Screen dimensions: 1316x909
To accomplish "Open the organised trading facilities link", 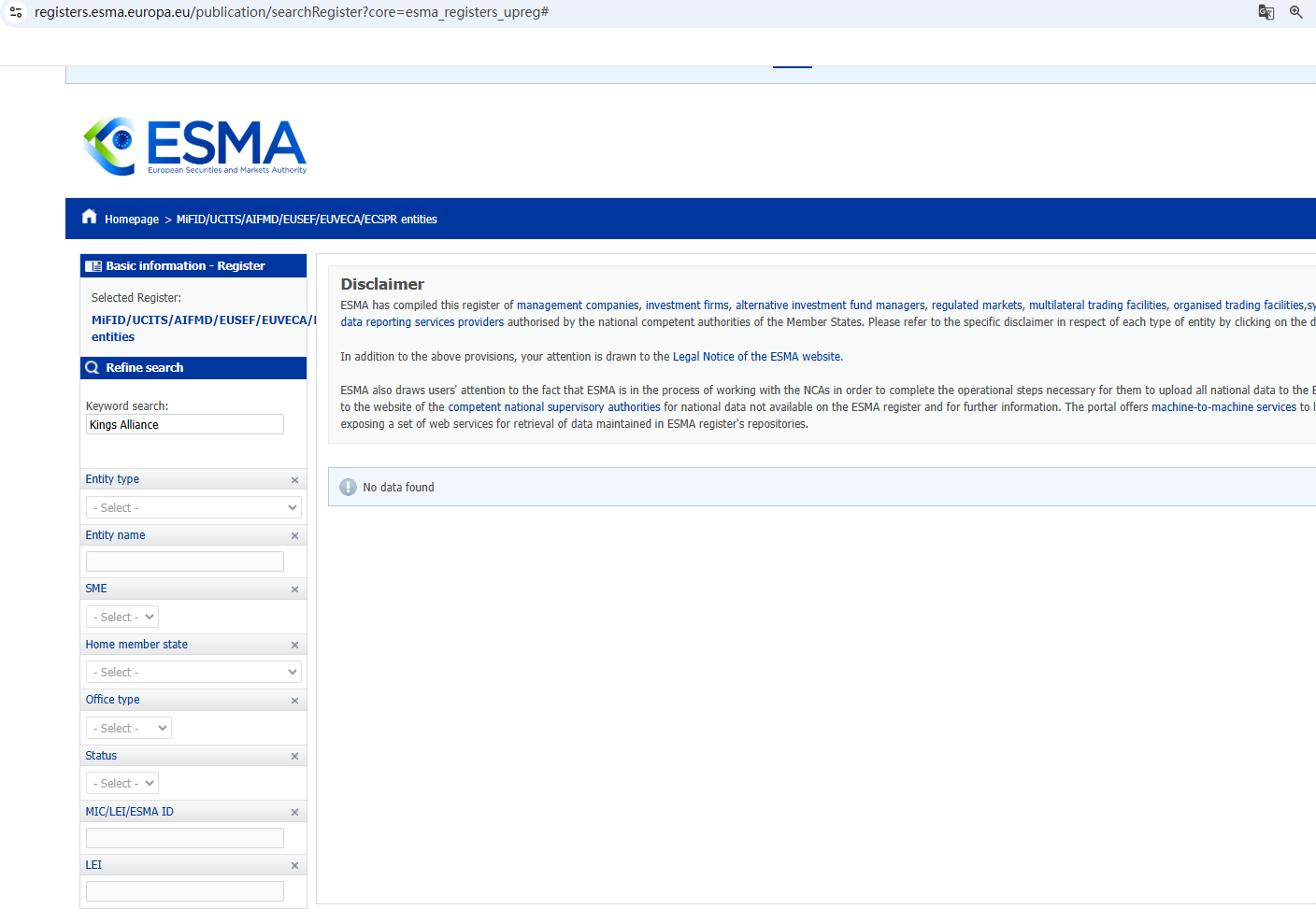I will 1238,305.
